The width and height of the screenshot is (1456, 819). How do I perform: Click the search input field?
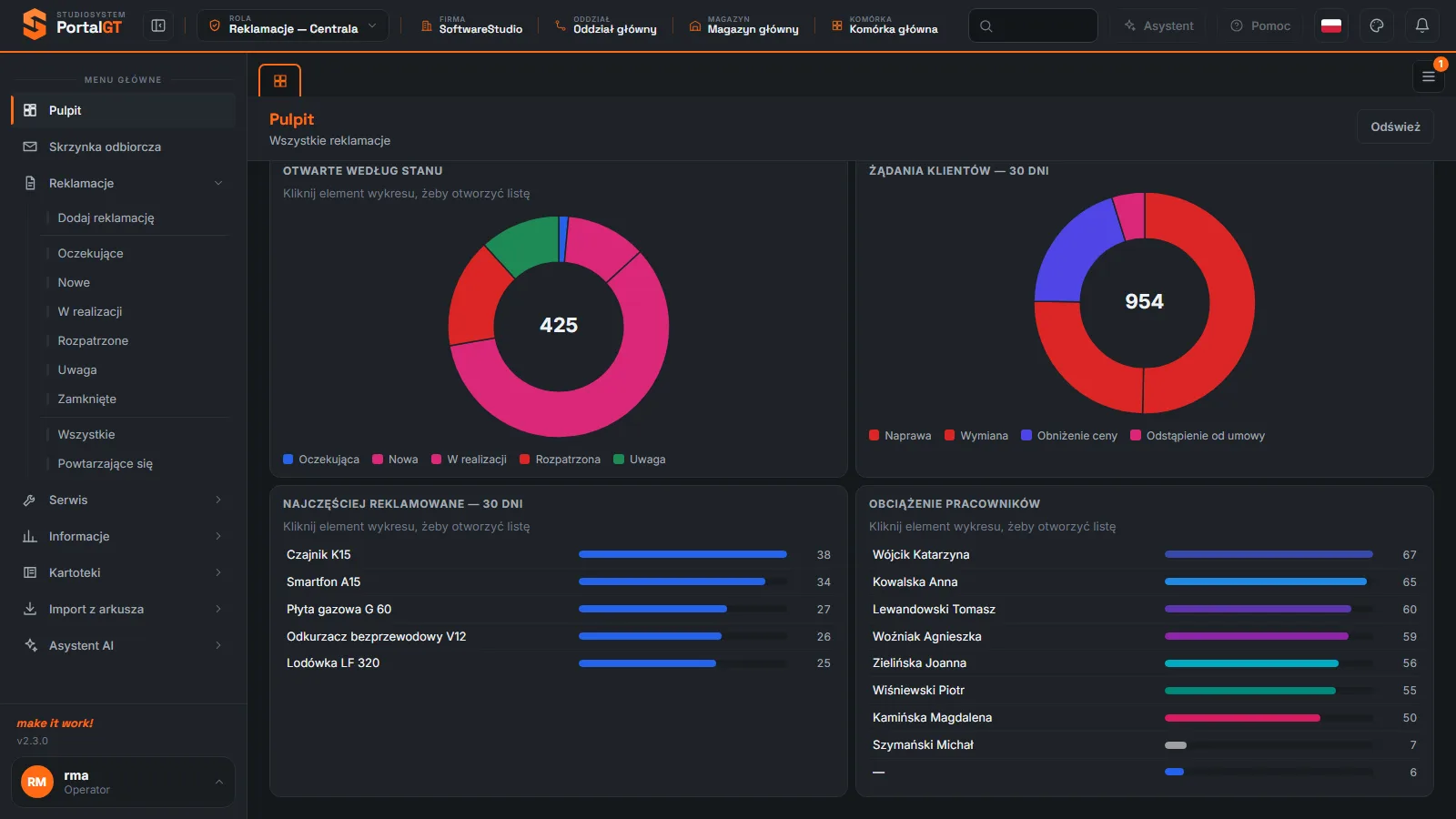pyautogui.click(x=1033, y=25)
